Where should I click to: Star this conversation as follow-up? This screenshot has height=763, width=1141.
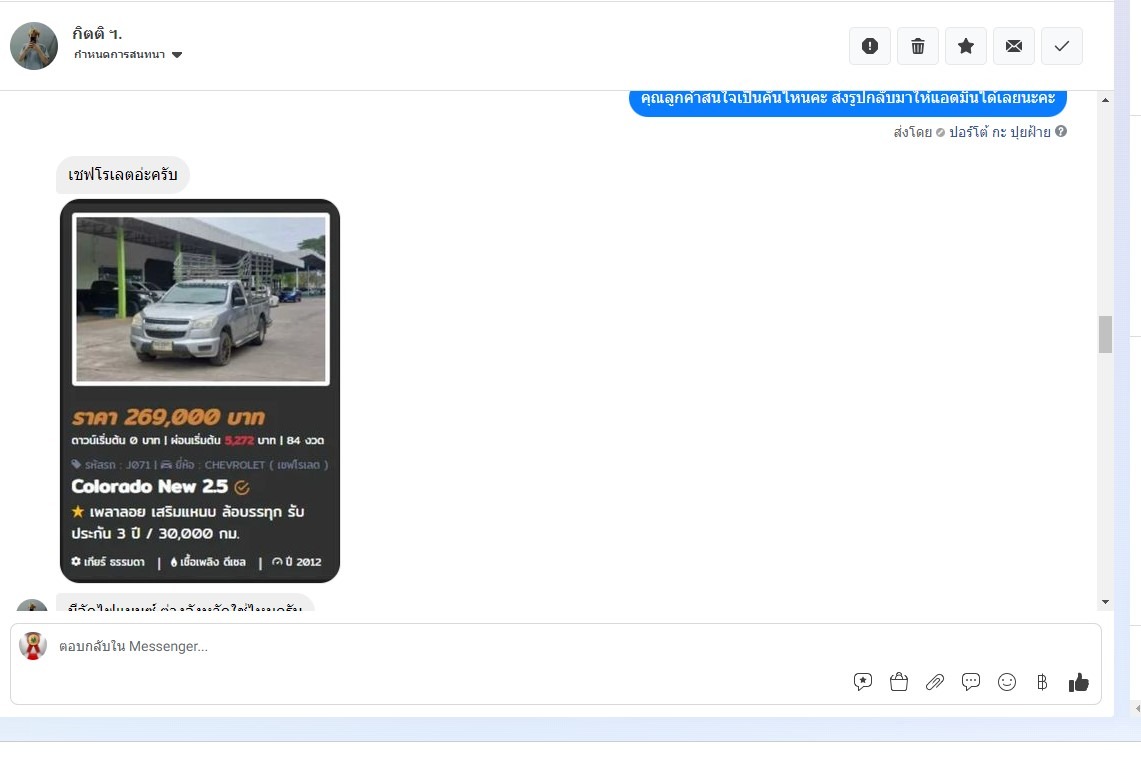tap(966, 46)
